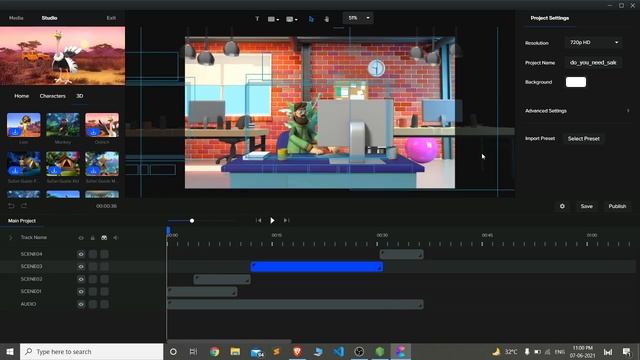Image resolution: width=640 pixels, height=360 pixels.
Task: Activate the hand pan tool
Action: (x=327, y=19)
